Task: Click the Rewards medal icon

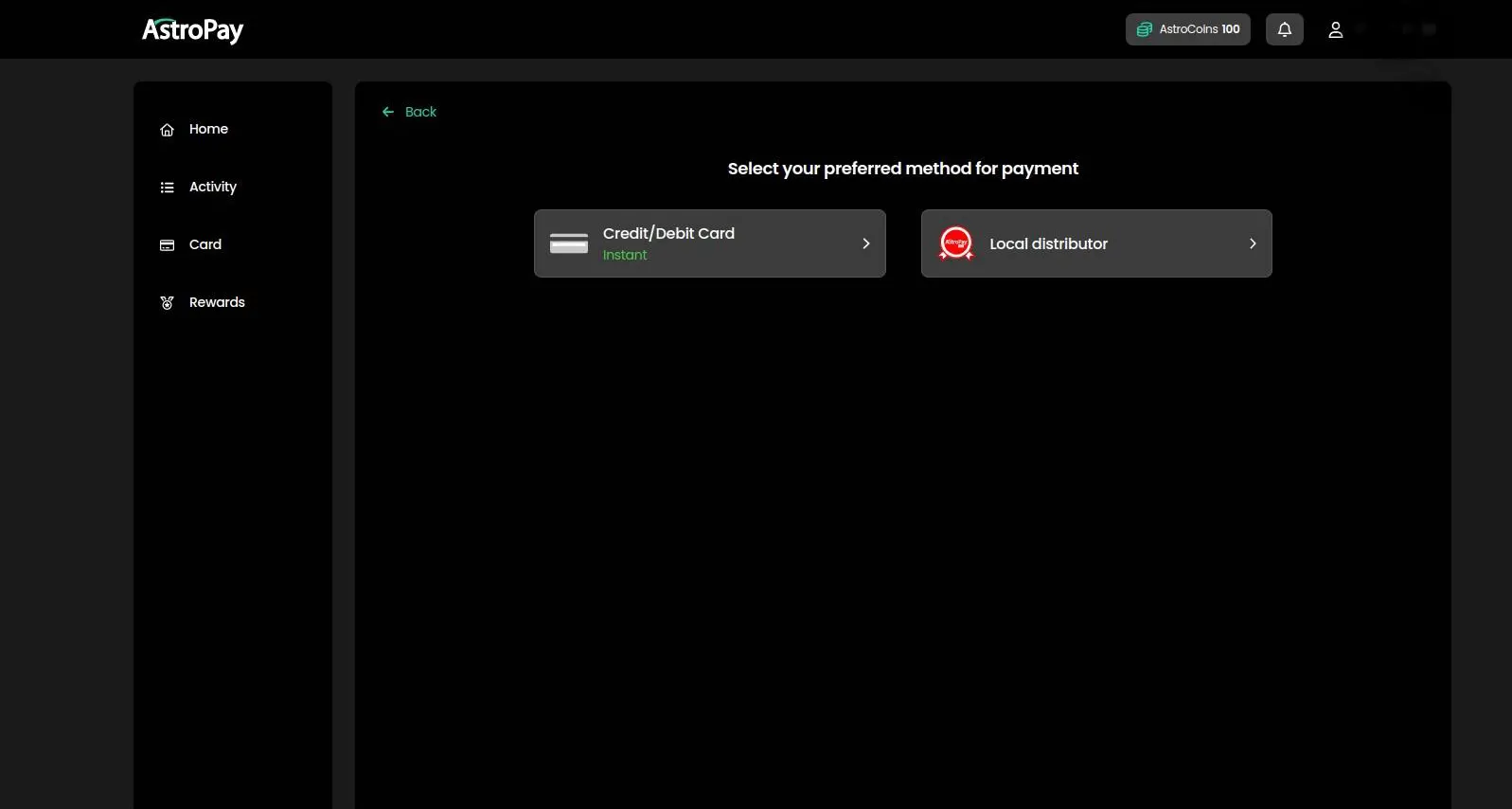Action: tap(168, 303)
